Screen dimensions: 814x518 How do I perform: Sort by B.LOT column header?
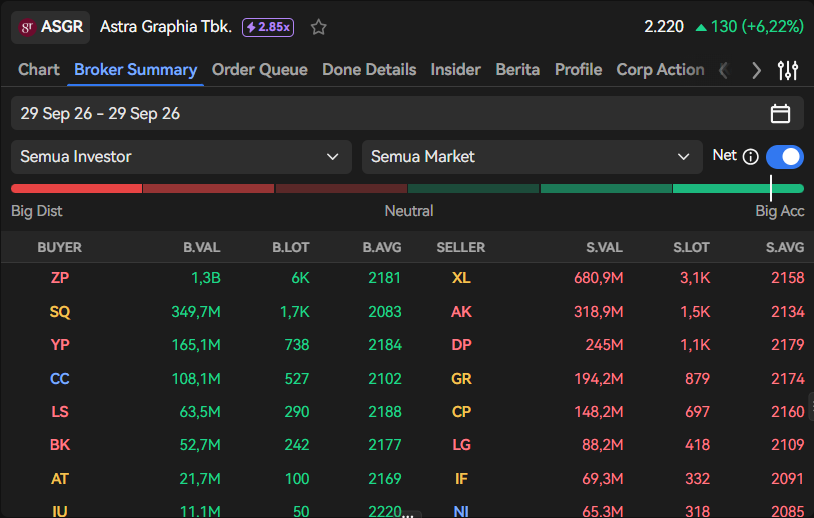291,248
